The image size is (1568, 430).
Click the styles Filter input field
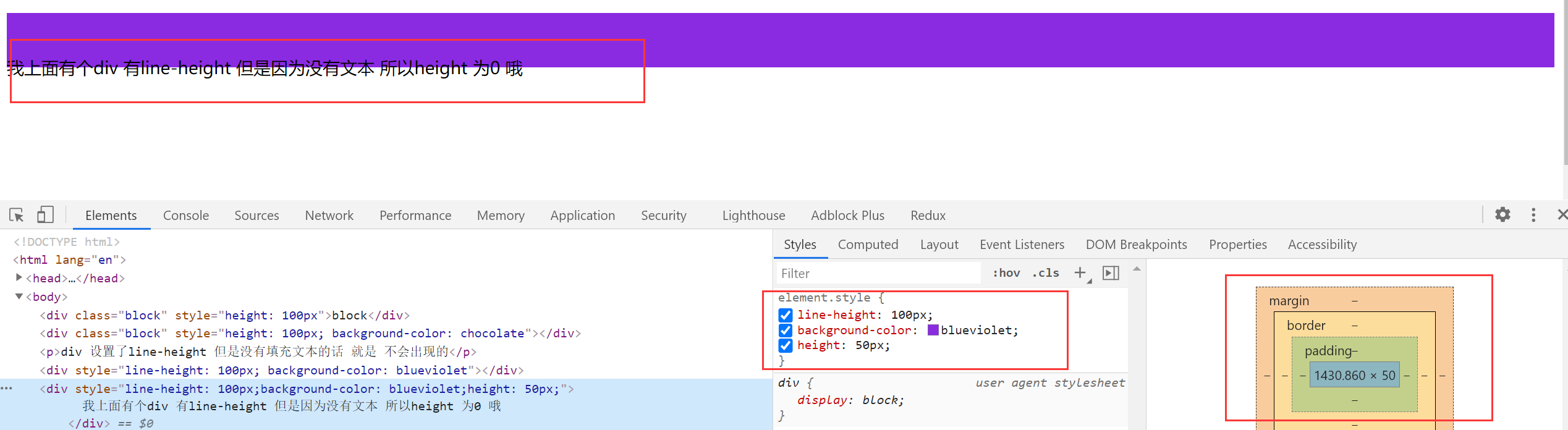[878, 273]
